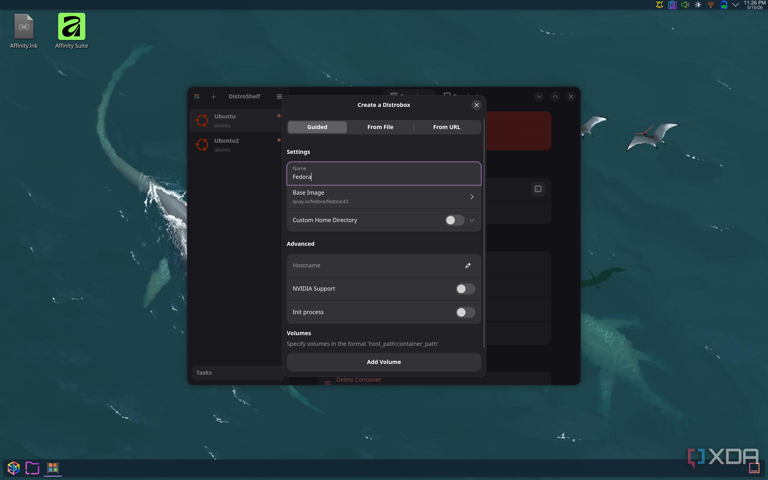Click the DistroShelf app icon in header
This screenshot has width=768, height=480.
(x=197, y=96)
